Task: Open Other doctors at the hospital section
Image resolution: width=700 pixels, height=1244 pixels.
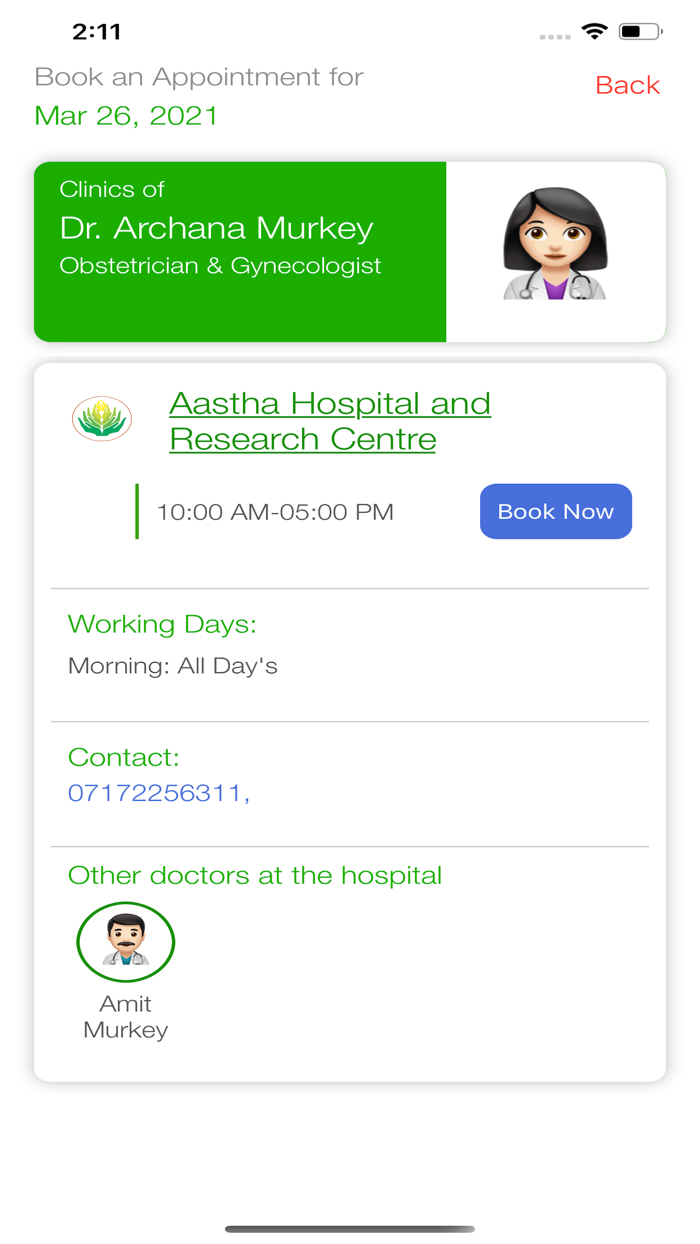Action: coord(254,875)
